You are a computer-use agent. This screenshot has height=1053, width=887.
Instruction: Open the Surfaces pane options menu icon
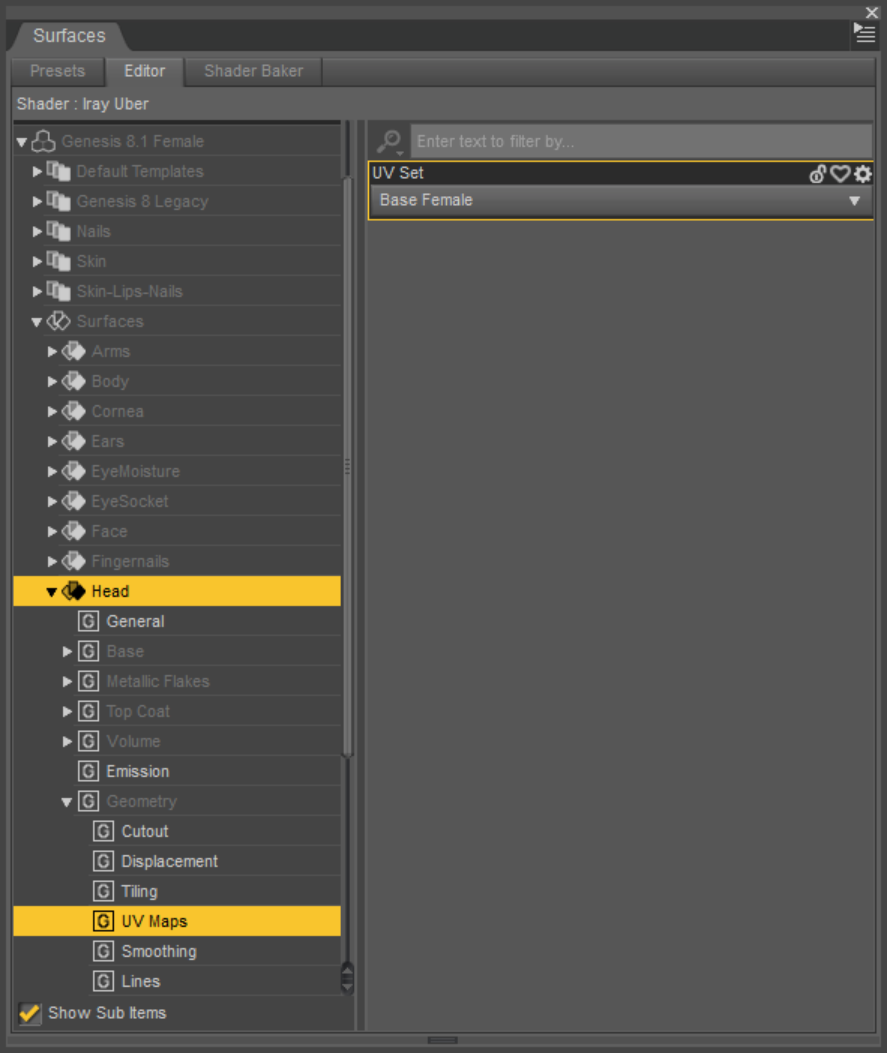pos(864,32)
